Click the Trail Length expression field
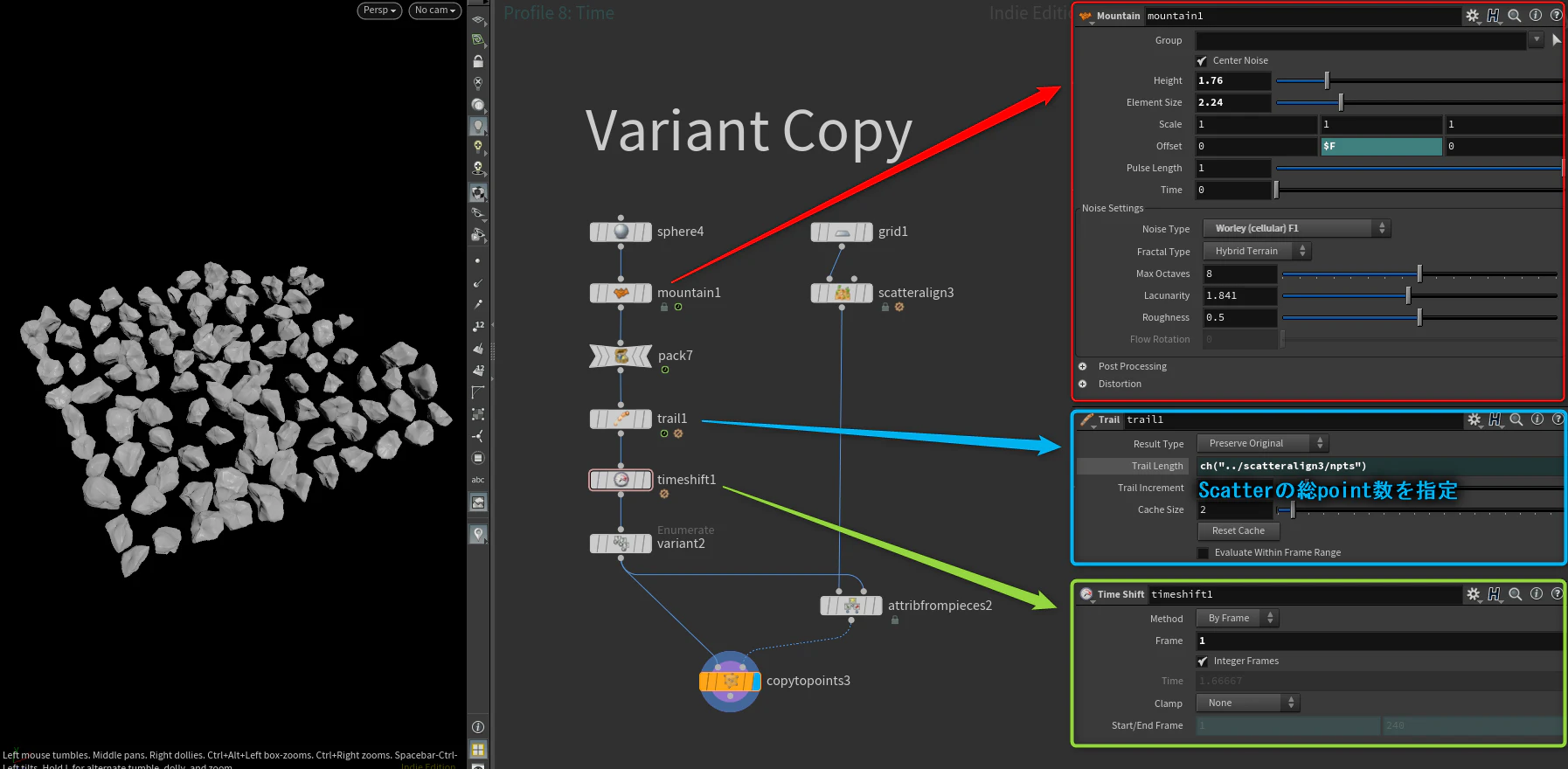Viewport: 1568px width, 769px height. 1378,467
